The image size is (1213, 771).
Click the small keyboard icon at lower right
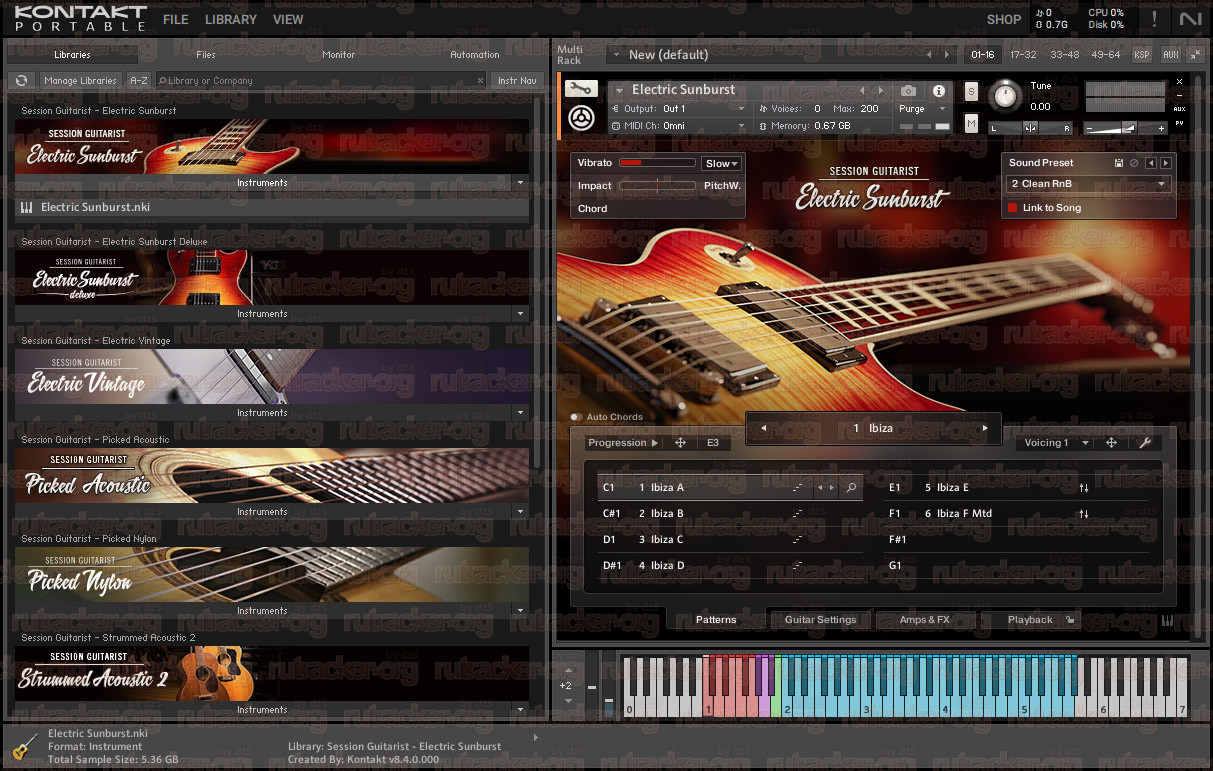coord(1167,620)
